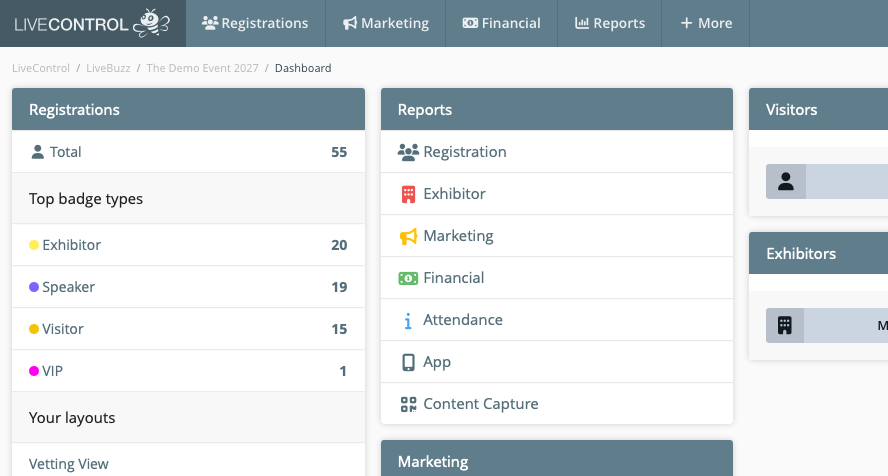Screen dimensions: 888x476
Task: Click the total count 55
Action: point(339,152)
